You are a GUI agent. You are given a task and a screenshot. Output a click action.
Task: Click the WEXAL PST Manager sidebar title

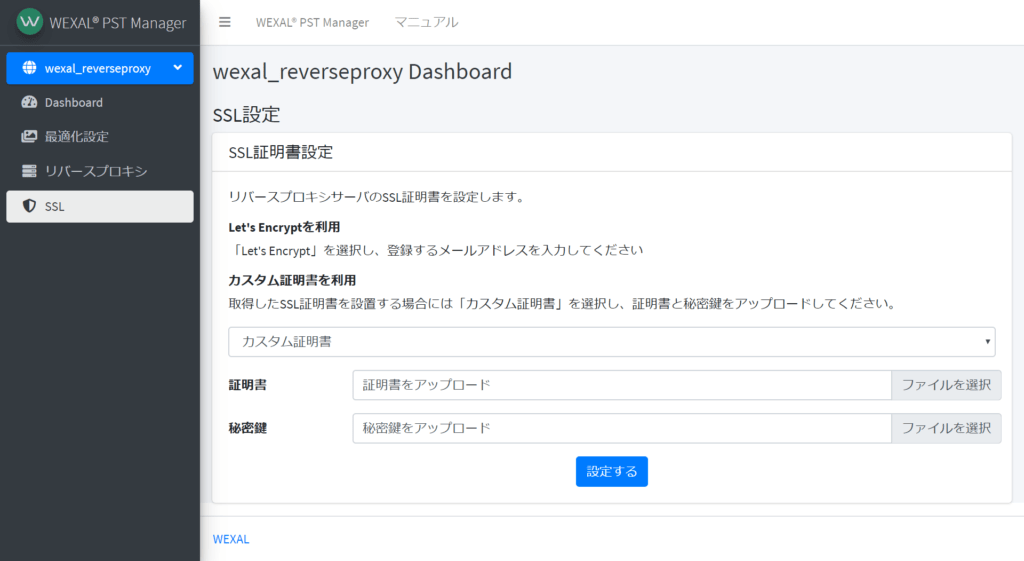pos(118,23)
